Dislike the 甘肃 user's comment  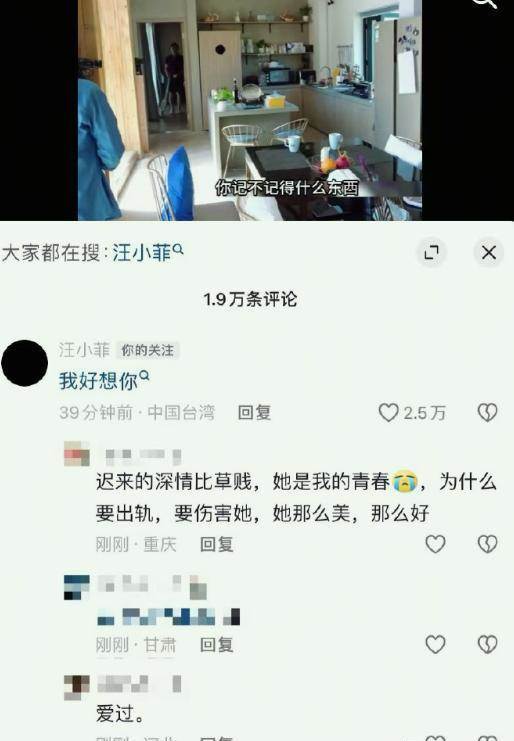(487, 644)
